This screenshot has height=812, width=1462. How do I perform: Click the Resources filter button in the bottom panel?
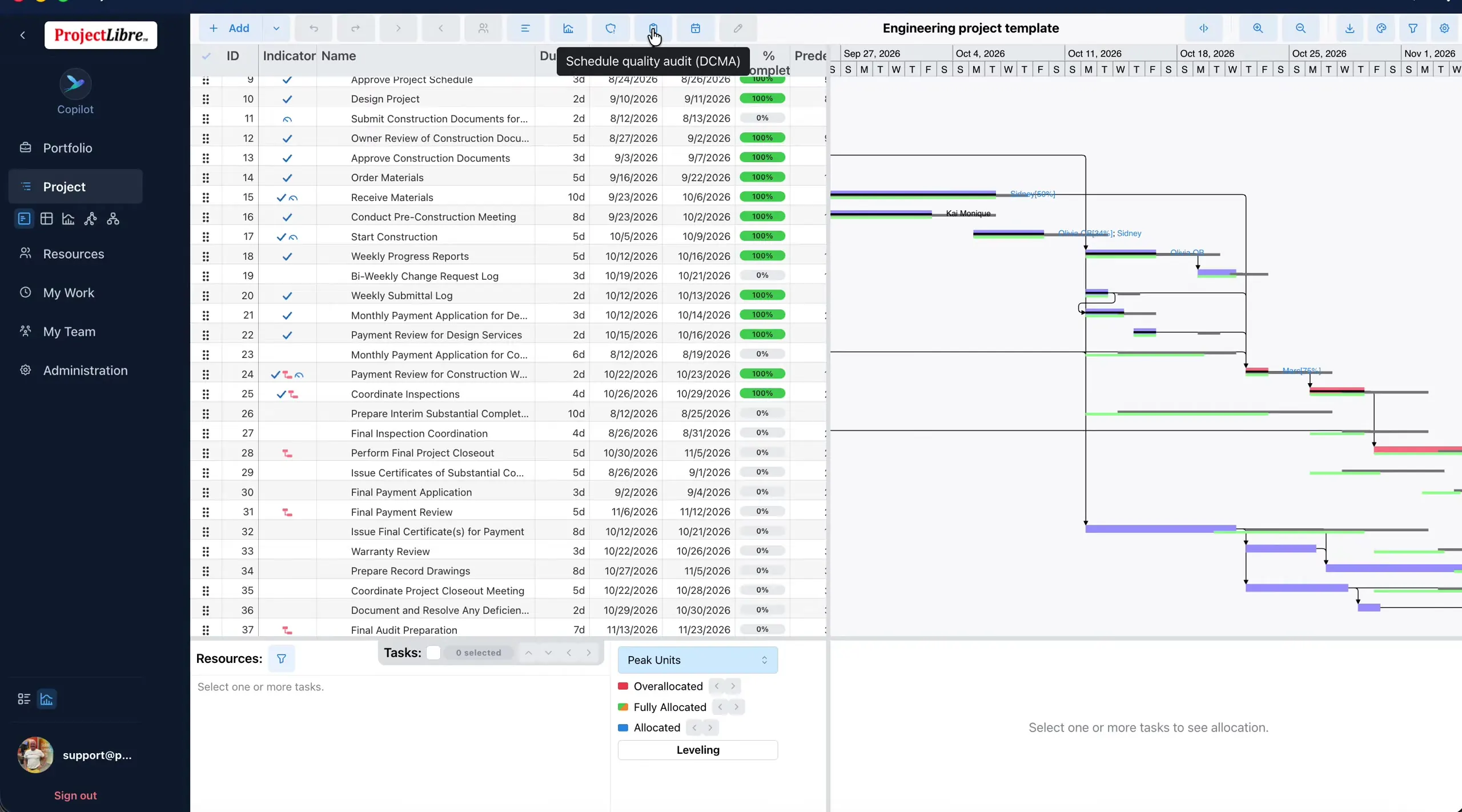[x=281, y=658]
